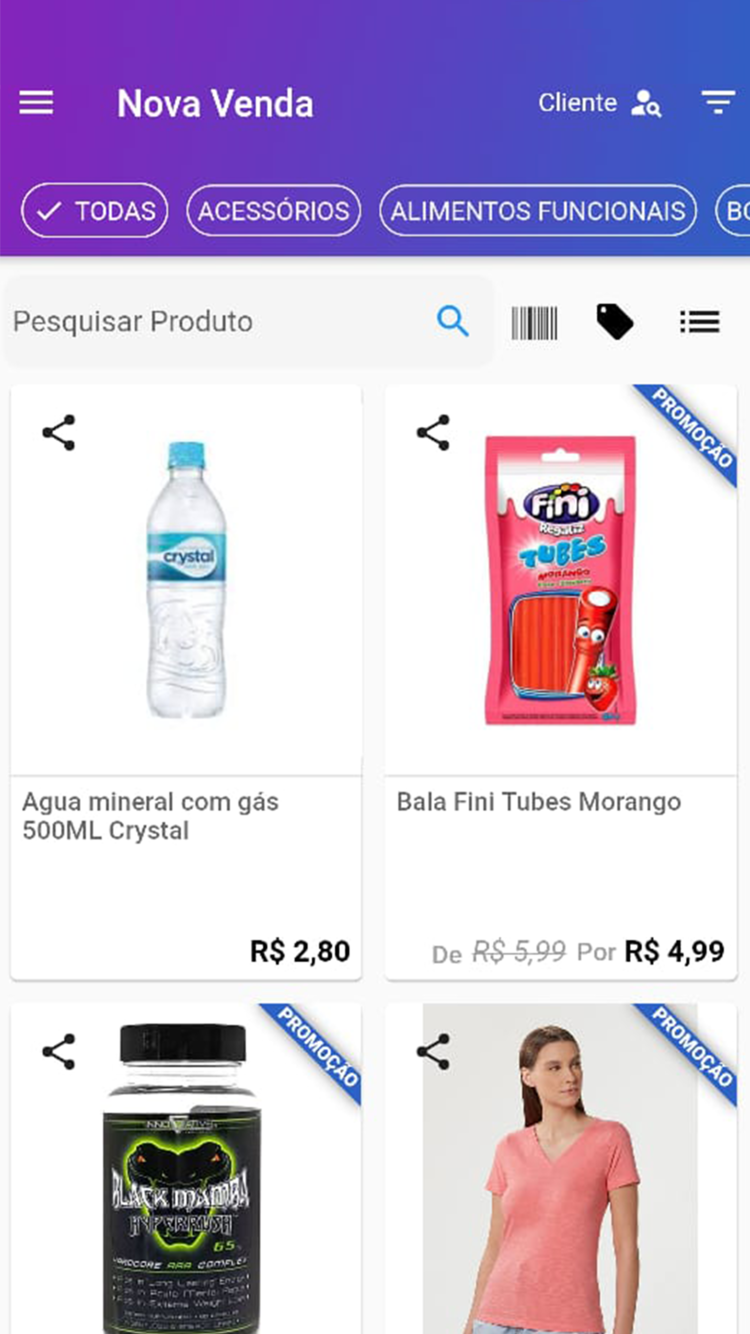This screenshot has height=1334, width=750.
Task: Open the hamburger navigation menu
Action: coord(36,103)
